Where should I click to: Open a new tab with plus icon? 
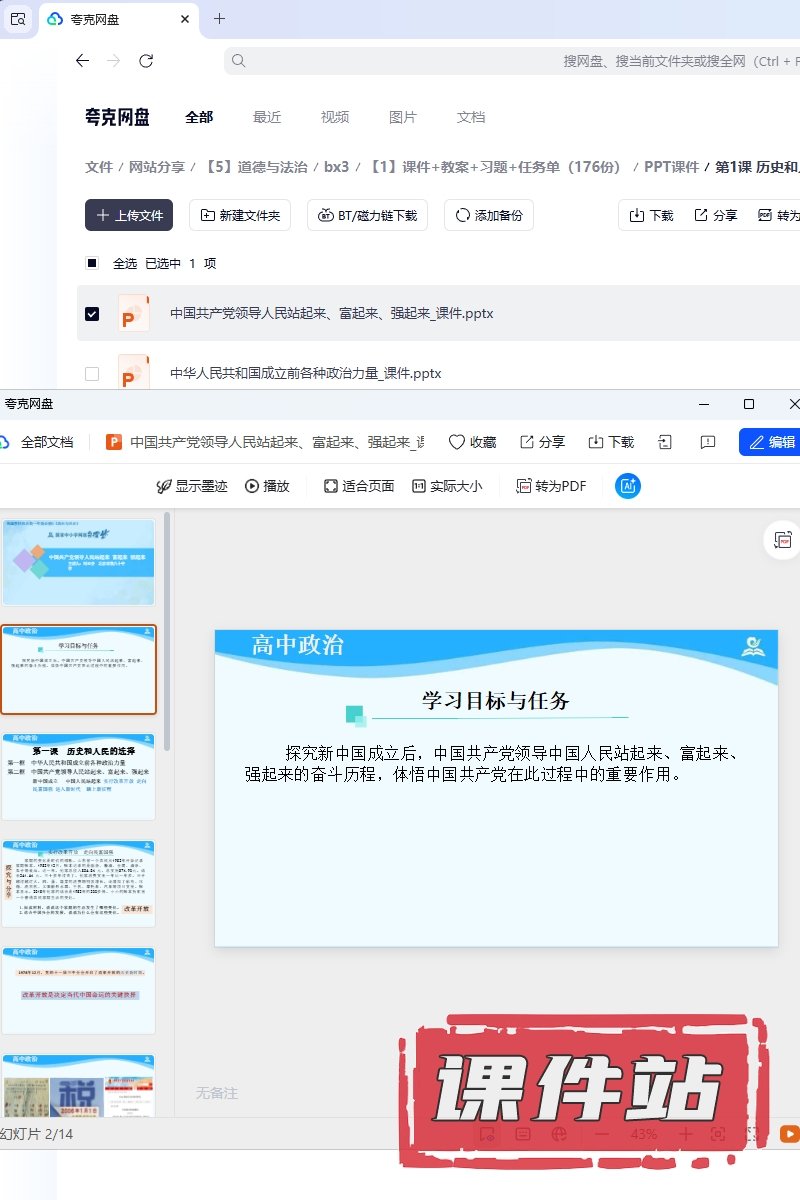tap(220, 19)
